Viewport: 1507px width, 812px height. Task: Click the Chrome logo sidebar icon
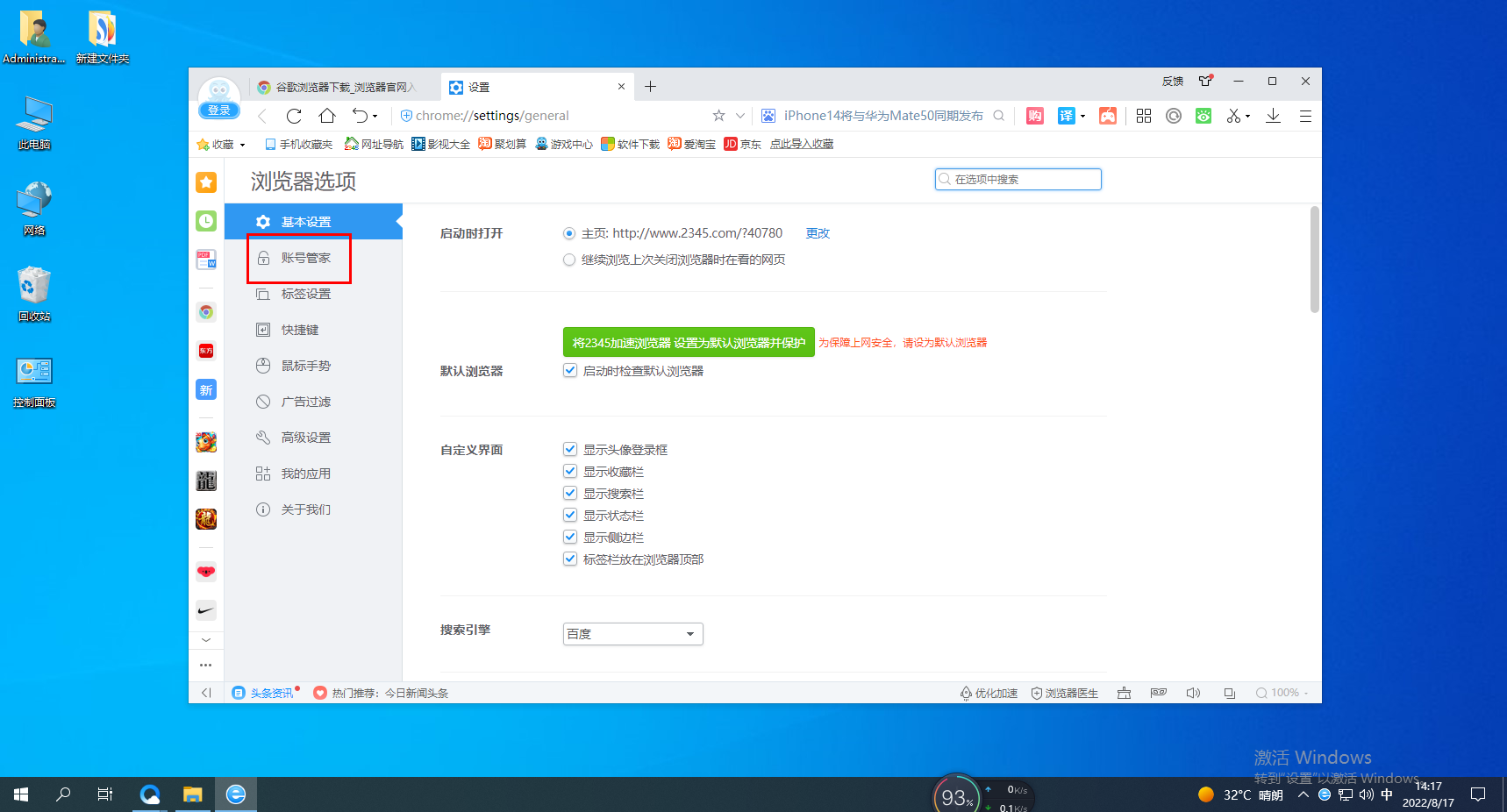[206, 312]
